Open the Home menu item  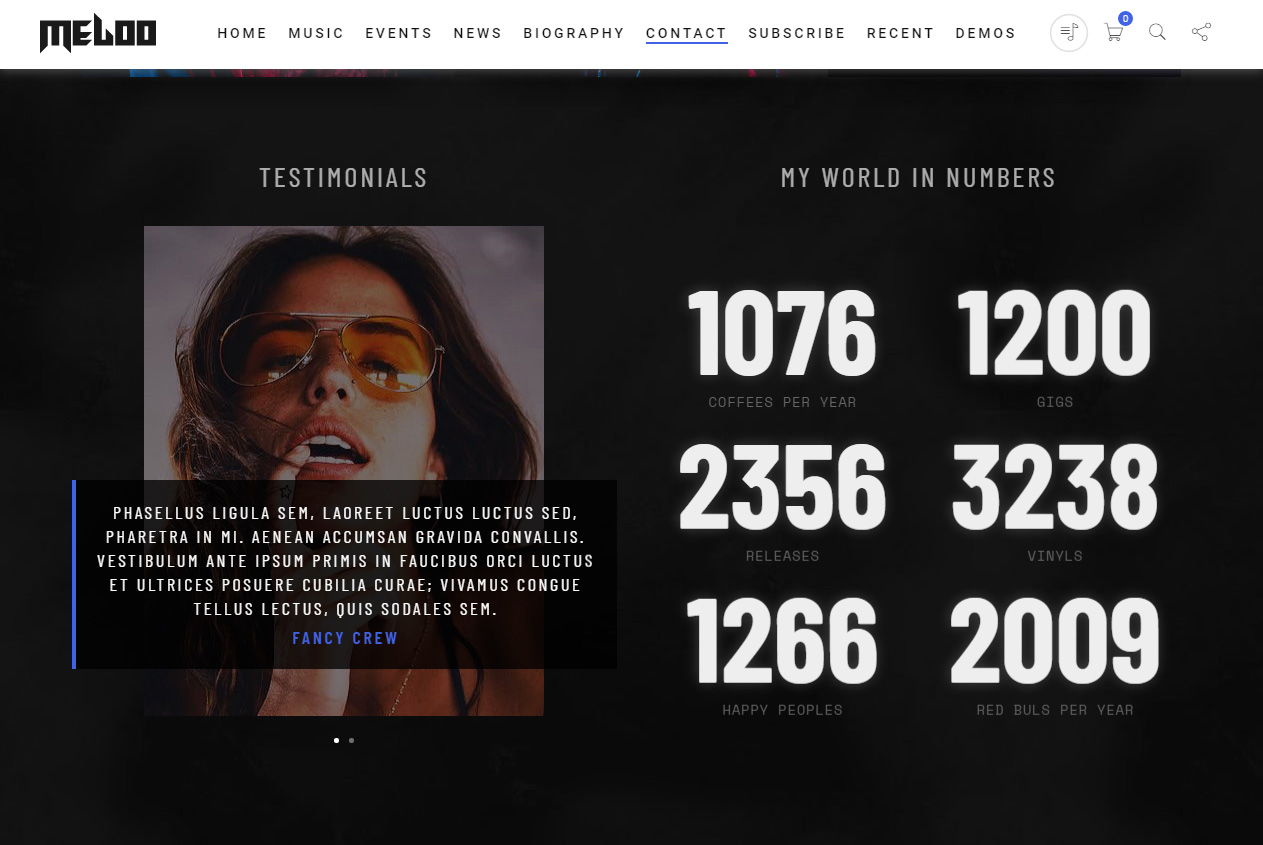point(242,33)
